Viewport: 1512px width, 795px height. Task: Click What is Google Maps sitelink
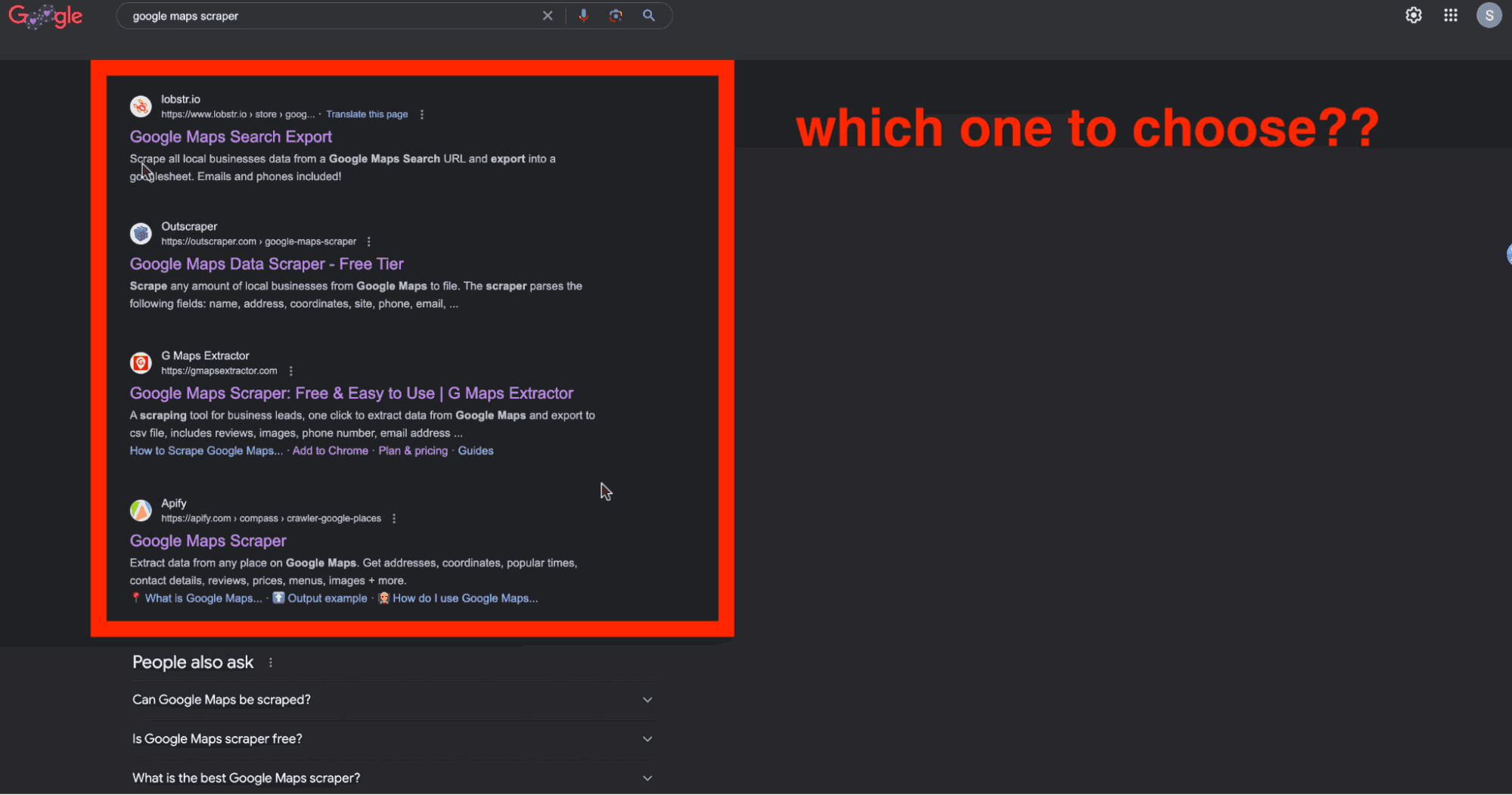[x=203, y=598]
